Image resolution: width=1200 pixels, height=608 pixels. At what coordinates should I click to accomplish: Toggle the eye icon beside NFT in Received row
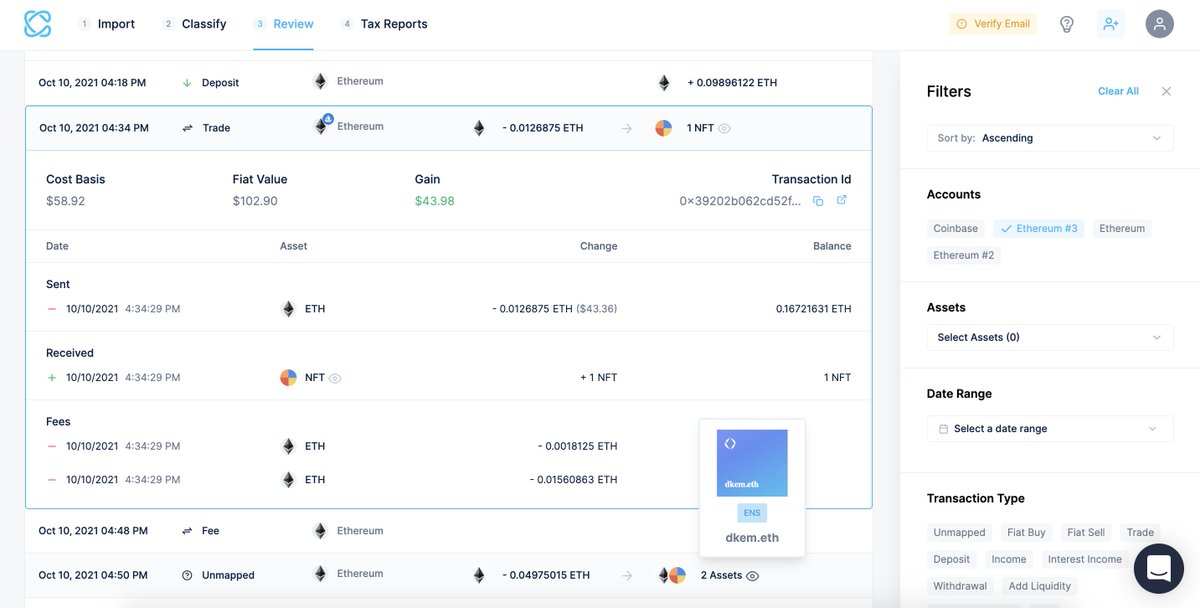click(x=335, y=378)
